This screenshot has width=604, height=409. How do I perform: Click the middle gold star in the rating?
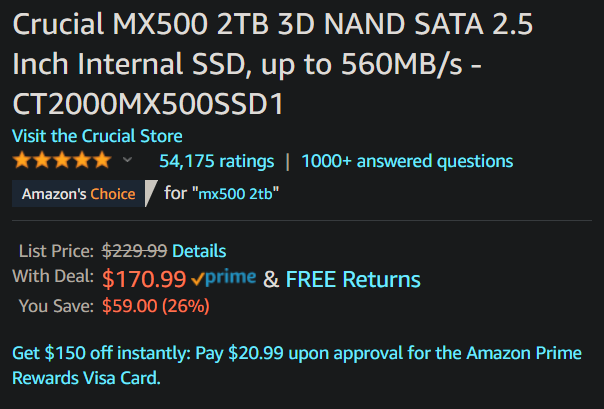(x=62, y=160)
